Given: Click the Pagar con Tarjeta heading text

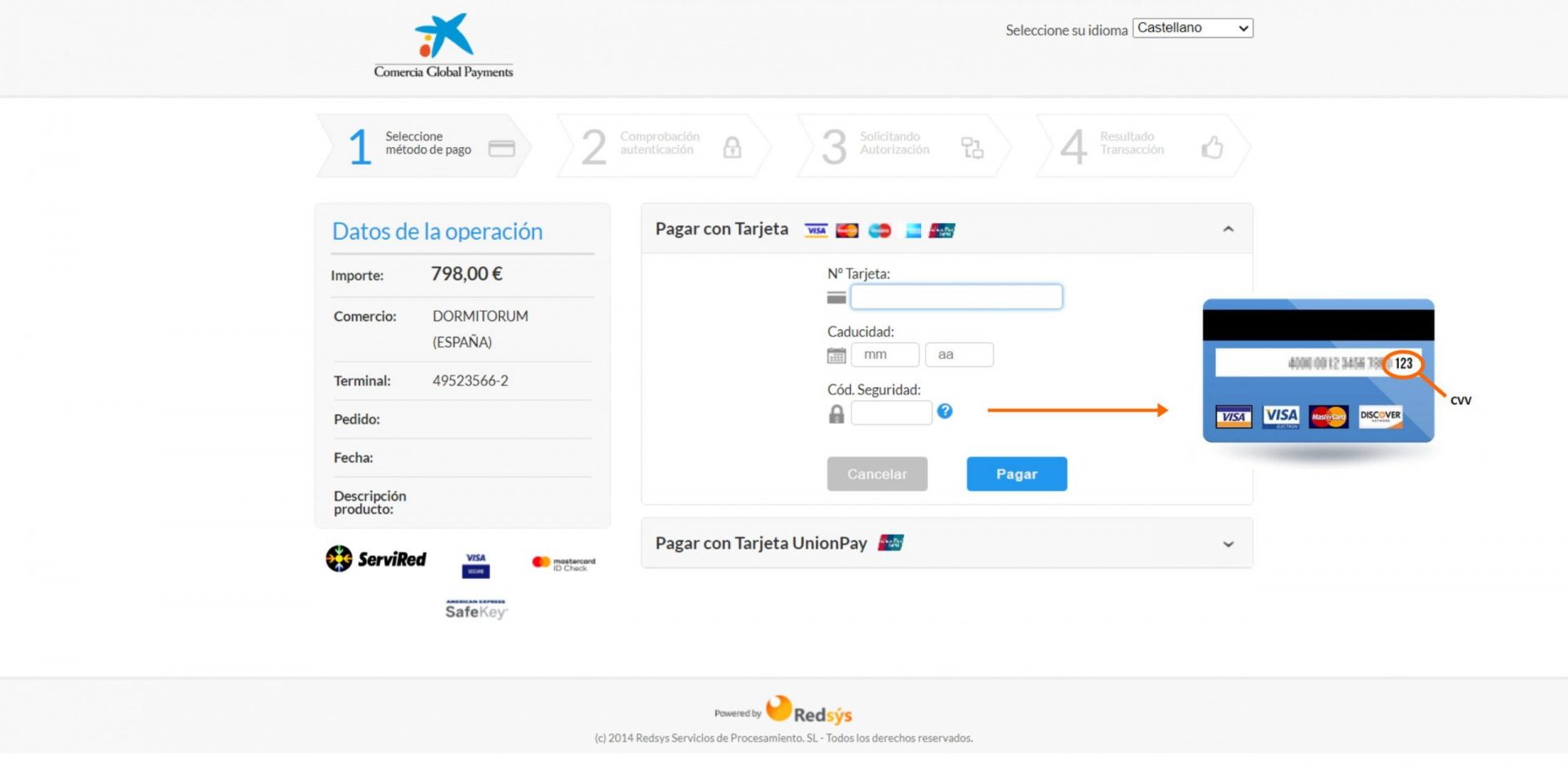Looking at the screenshot, I should pos(722,229).
